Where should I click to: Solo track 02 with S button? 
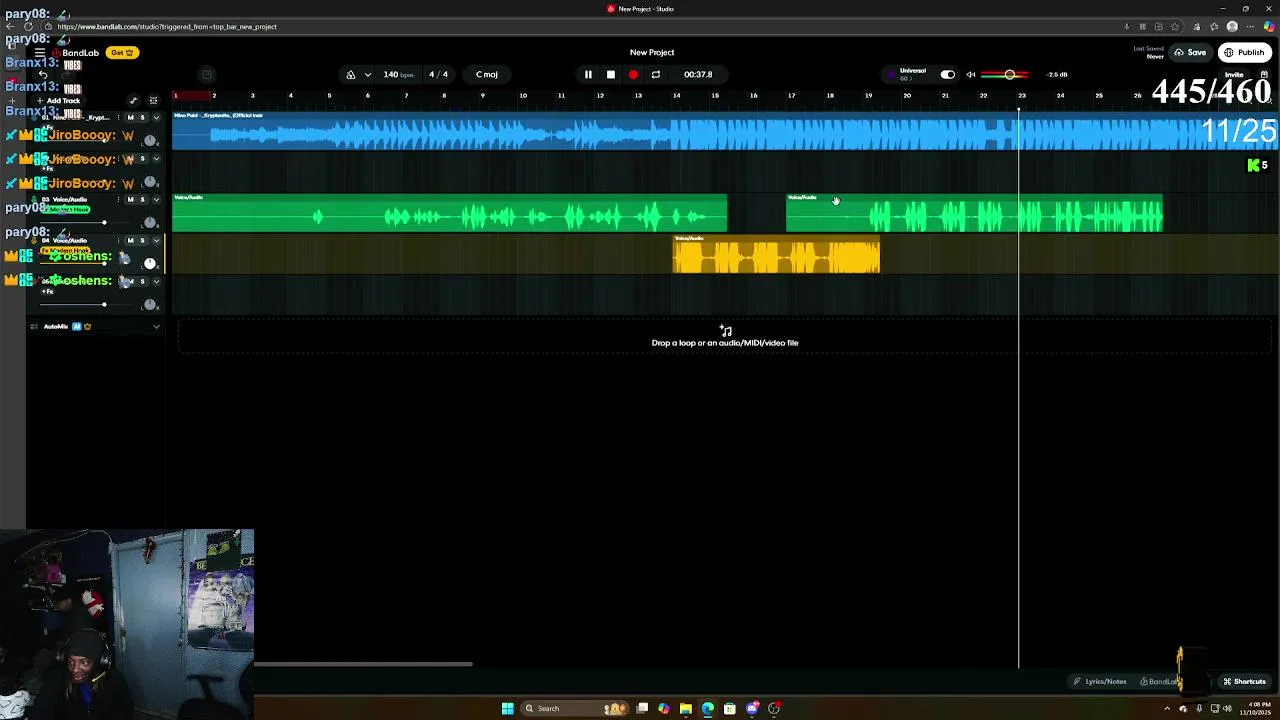pyautogui.click(x=142, y=159)
